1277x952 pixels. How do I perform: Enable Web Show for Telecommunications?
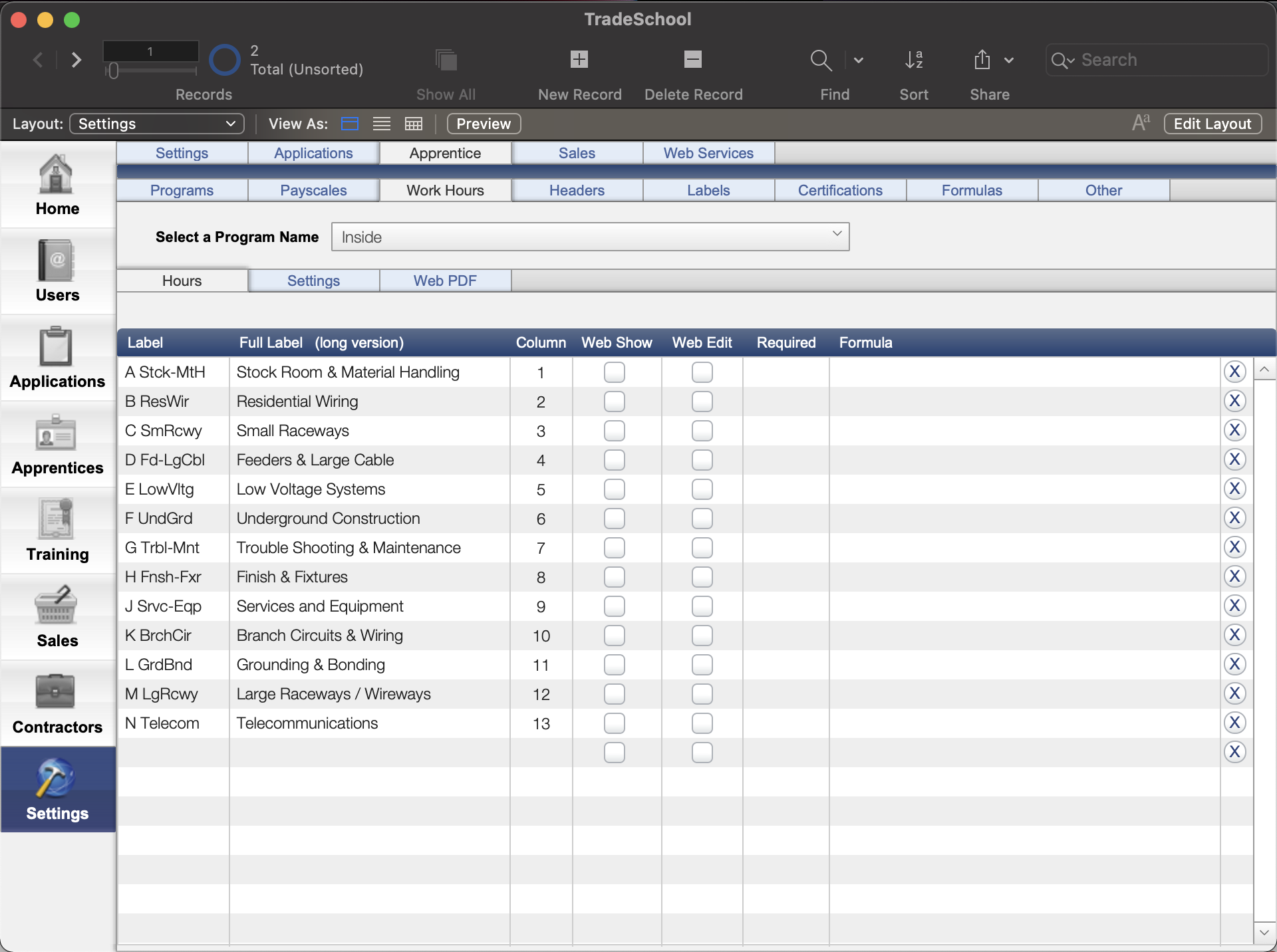coord(615,723)
